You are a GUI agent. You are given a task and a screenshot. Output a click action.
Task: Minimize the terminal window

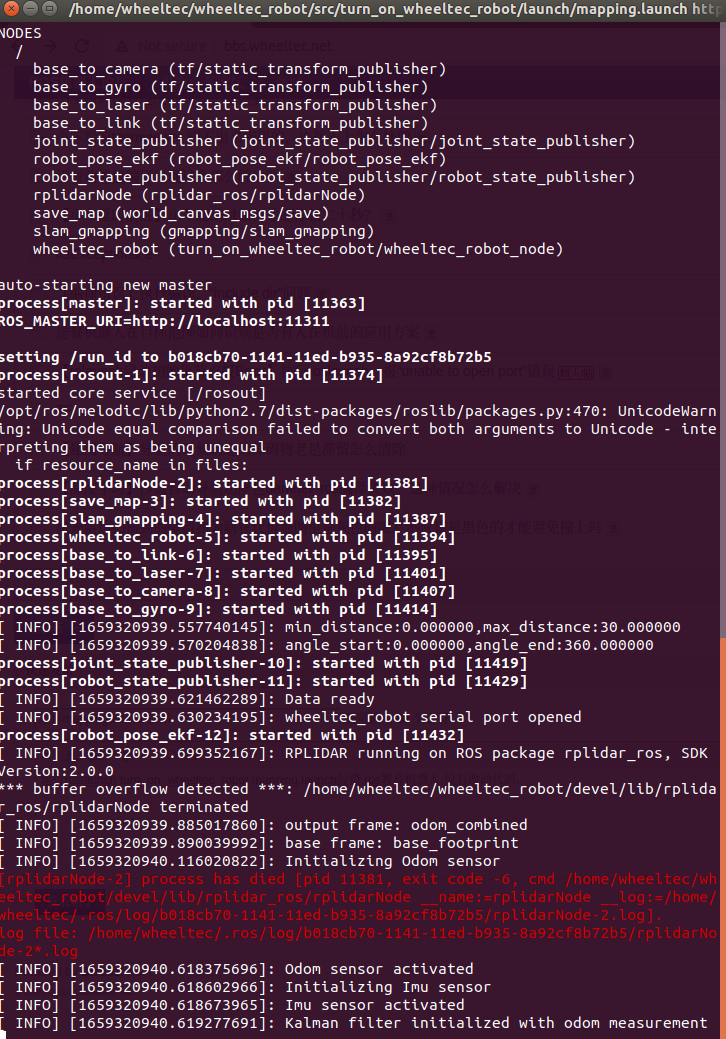[x=30, y=9]
